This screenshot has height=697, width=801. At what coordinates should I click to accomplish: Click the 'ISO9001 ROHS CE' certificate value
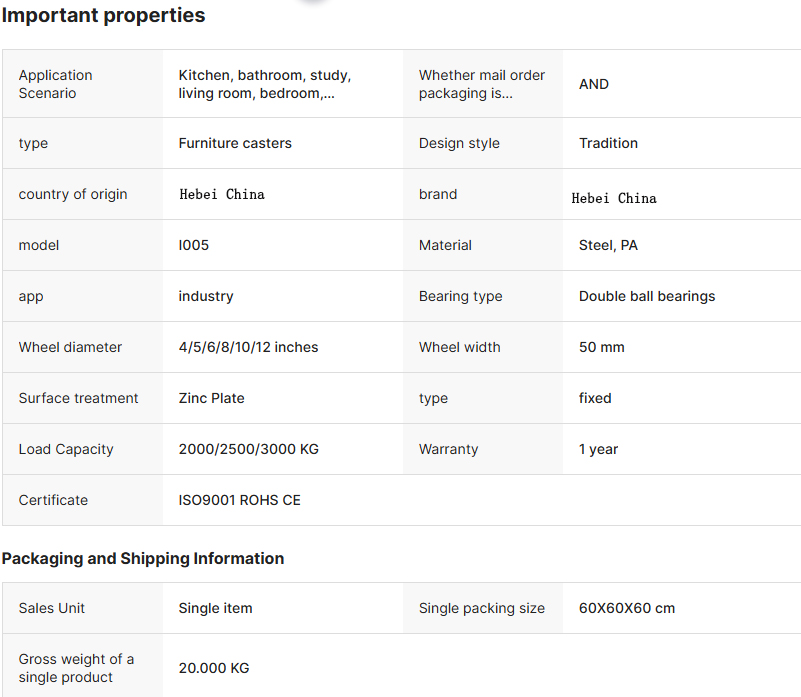pyautogui.click(x=239, y=500)
